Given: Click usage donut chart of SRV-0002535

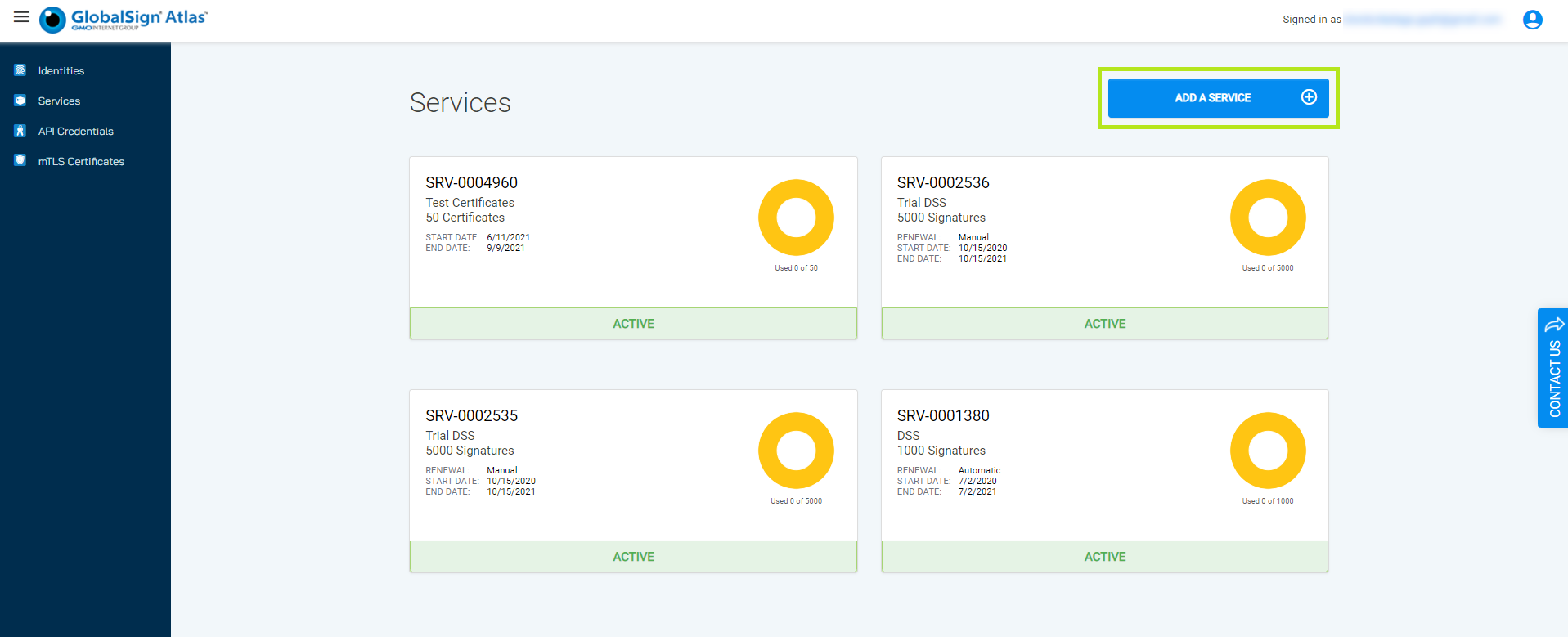Looking at the screenshot, I should 796,451.
